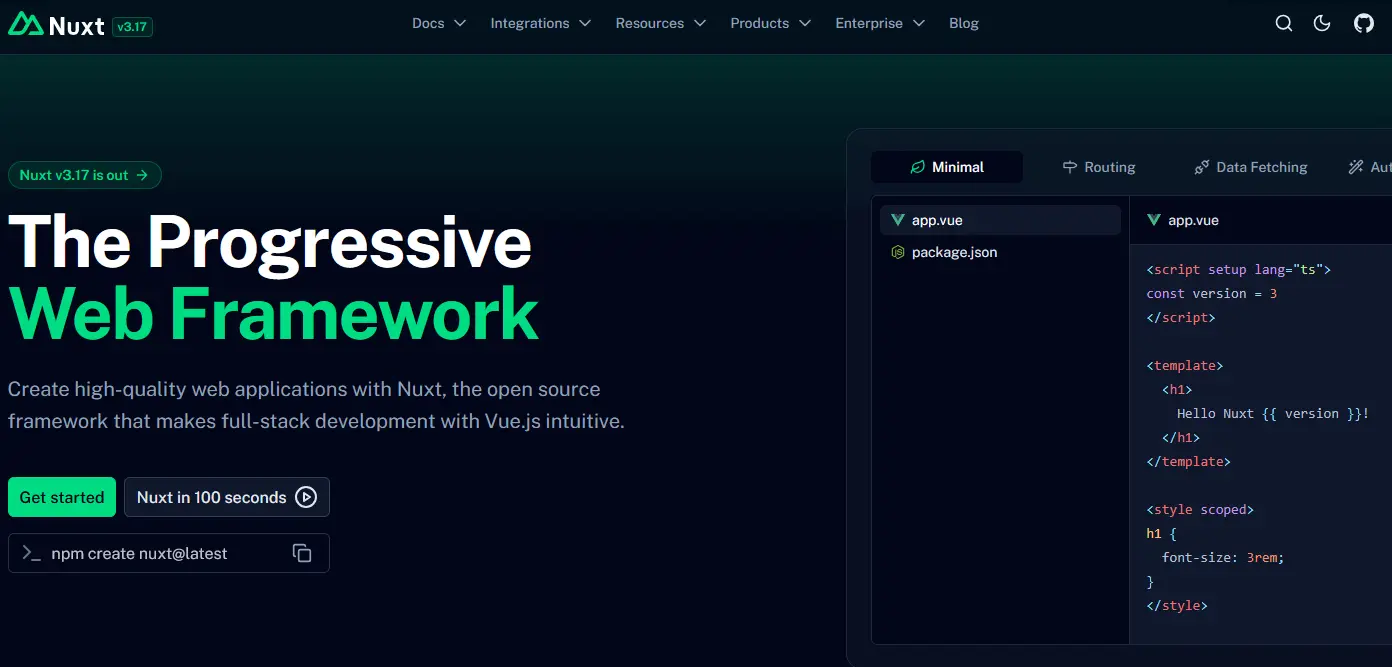This screenshot has height=667, width=1392.
Task: Click the package.json file icon
Action: (x=898, y=252)
